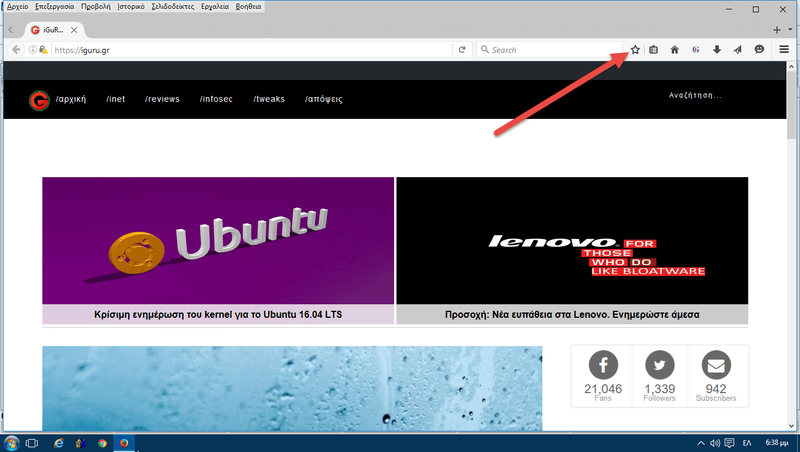Open the downloads arrow icon
800x452 pixels.
pyautogui.click(x=716, y=49)
